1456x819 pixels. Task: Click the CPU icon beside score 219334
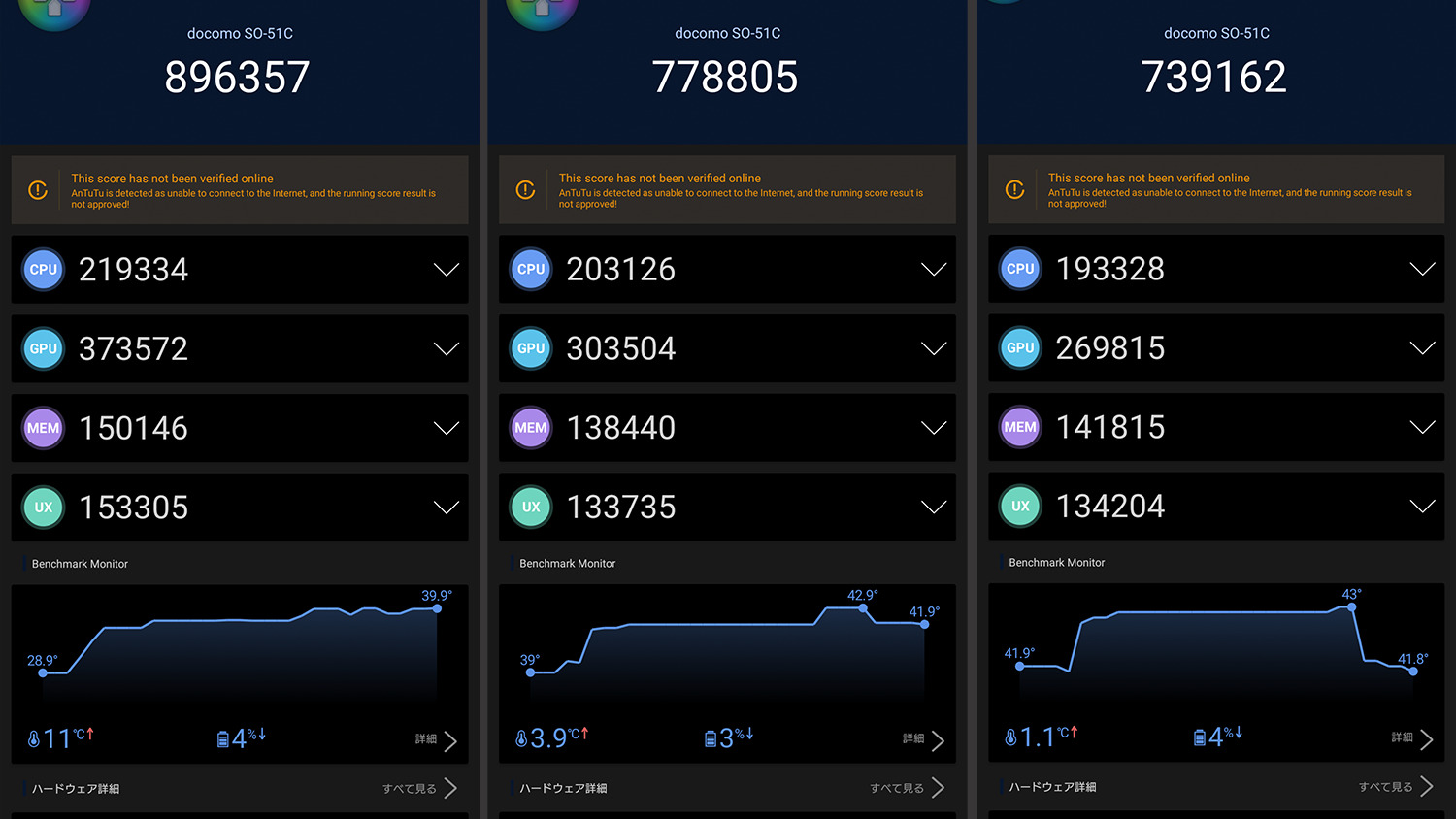click(44, 270)
